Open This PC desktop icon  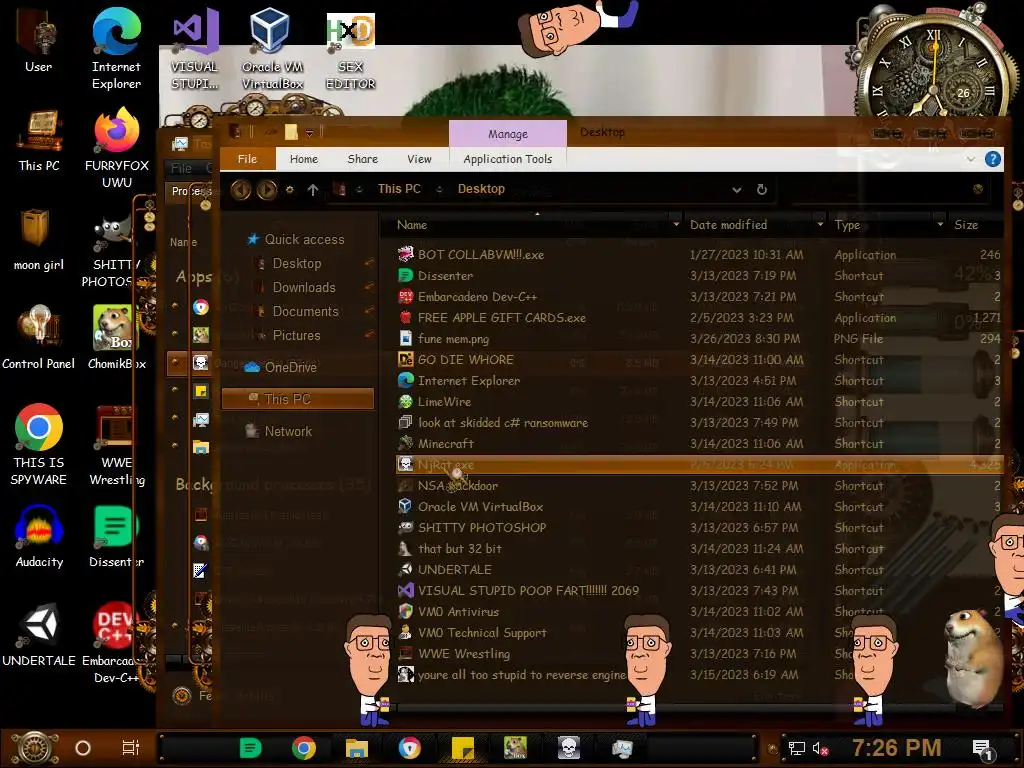point(39,142)
